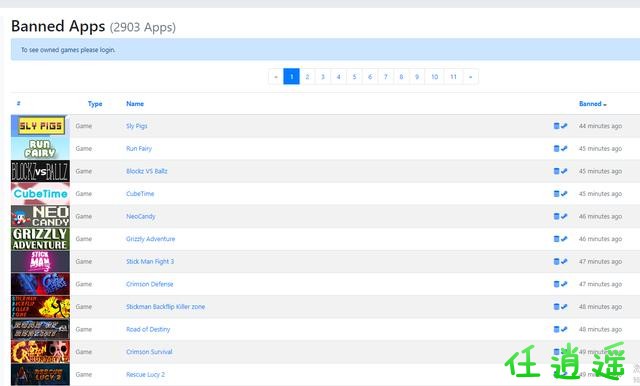Open the database icon in the NeoCandy row

(x=556, y=216)
